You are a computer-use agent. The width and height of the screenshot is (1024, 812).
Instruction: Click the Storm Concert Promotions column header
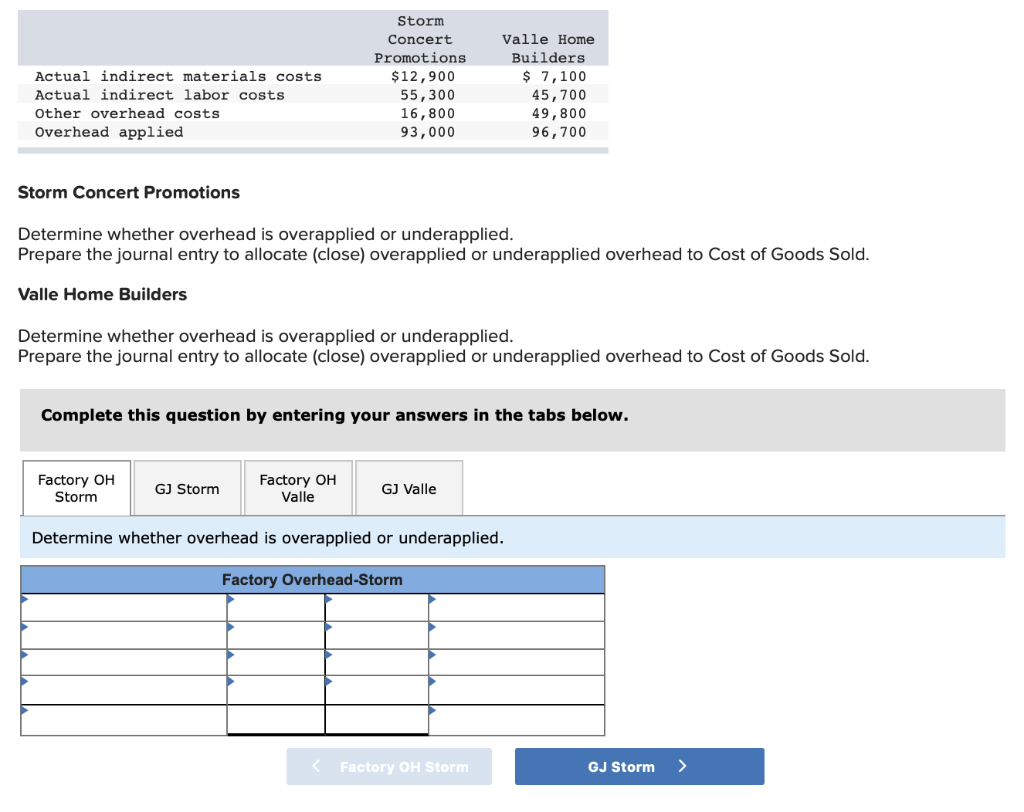point(420,39)
